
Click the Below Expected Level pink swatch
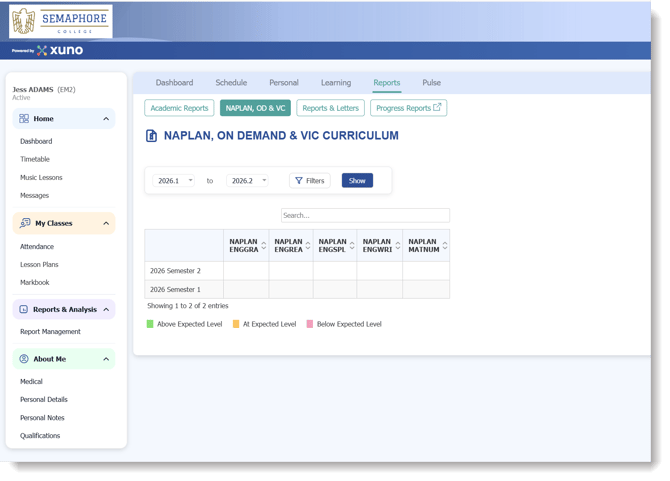310,324
